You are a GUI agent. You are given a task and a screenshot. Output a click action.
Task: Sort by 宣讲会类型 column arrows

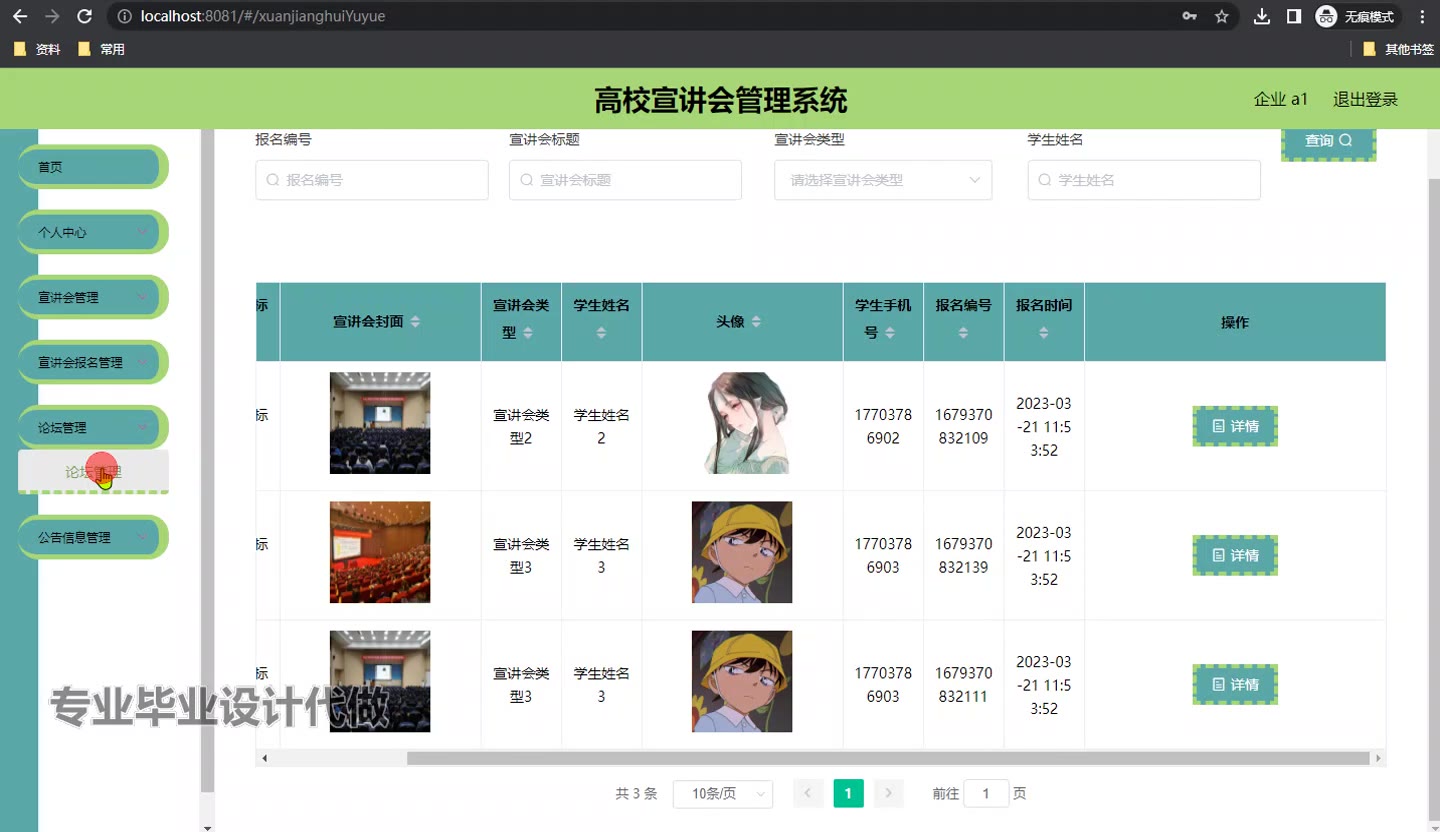[x=528, y=332]
